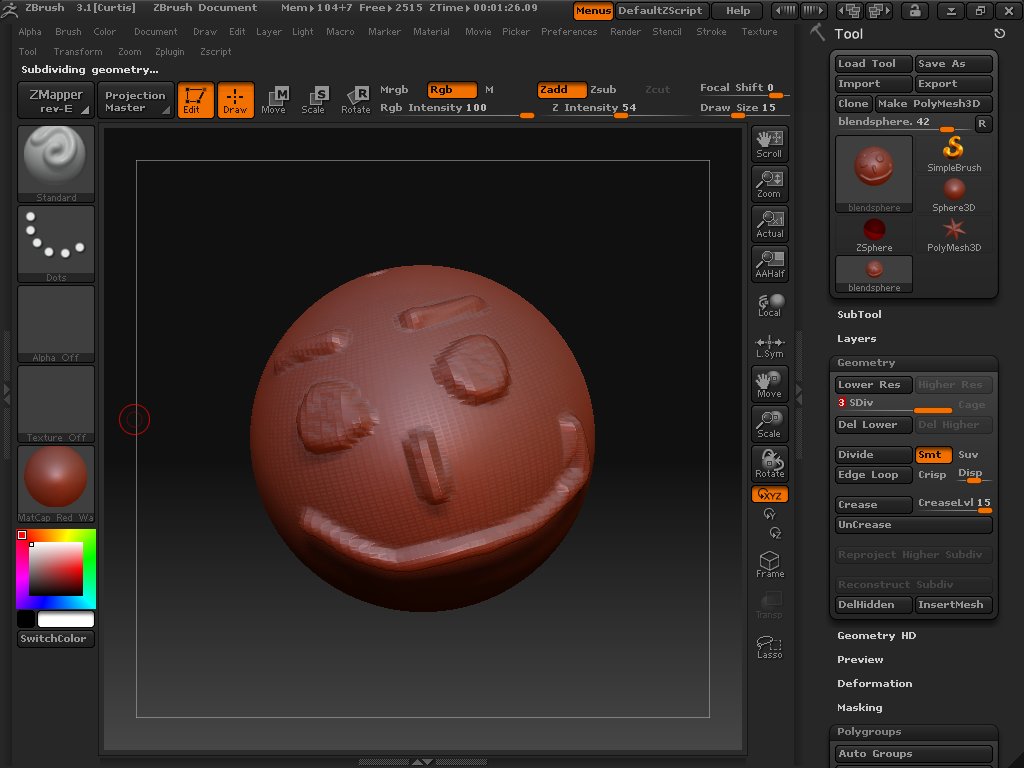Screen dimensions: 1024x768
Task: Select the SimpleBrush tool
Action: point(953,154)
